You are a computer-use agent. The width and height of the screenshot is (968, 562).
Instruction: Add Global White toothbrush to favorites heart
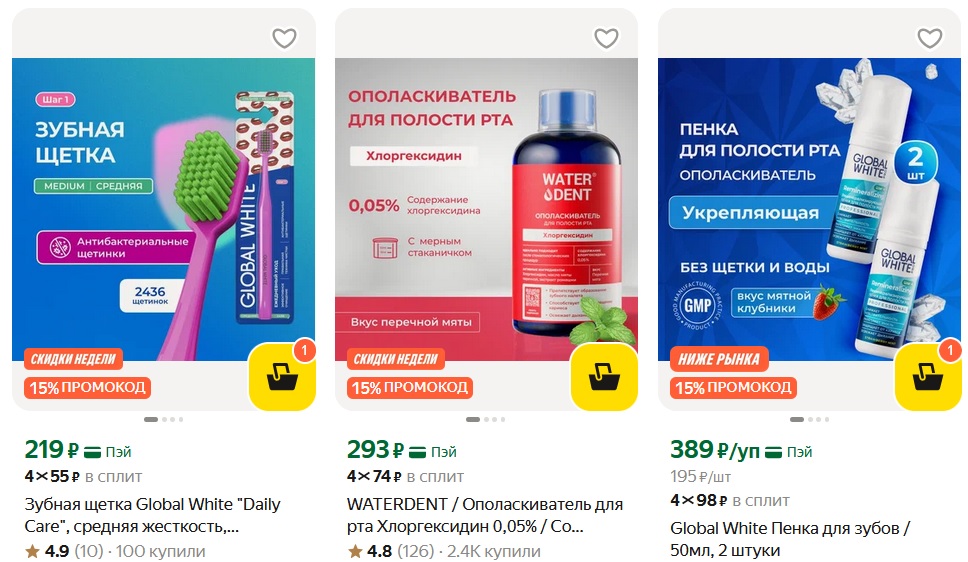(285, 38)
